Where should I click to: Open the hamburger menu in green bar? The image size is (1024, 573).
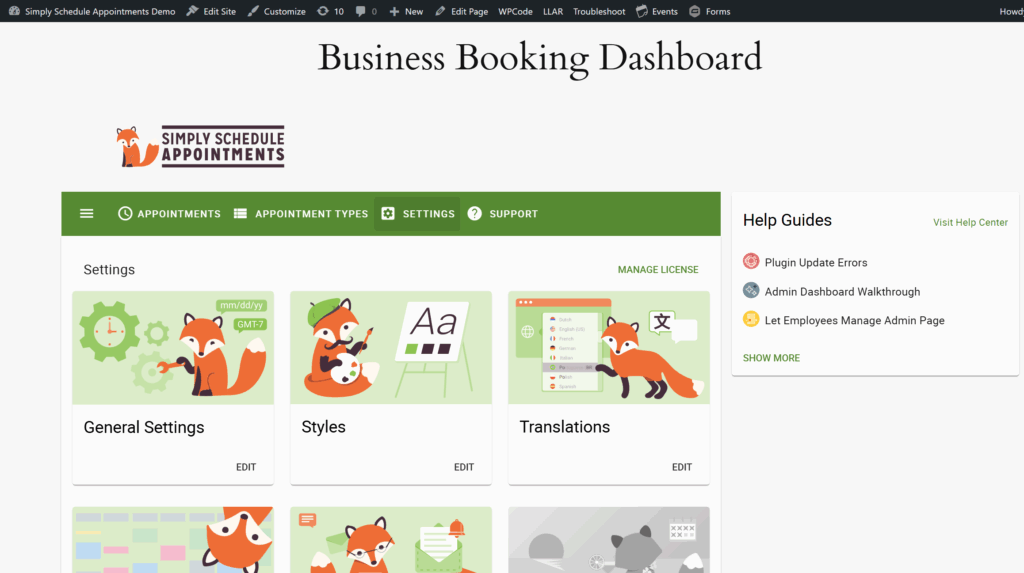(x=86, y=214)
